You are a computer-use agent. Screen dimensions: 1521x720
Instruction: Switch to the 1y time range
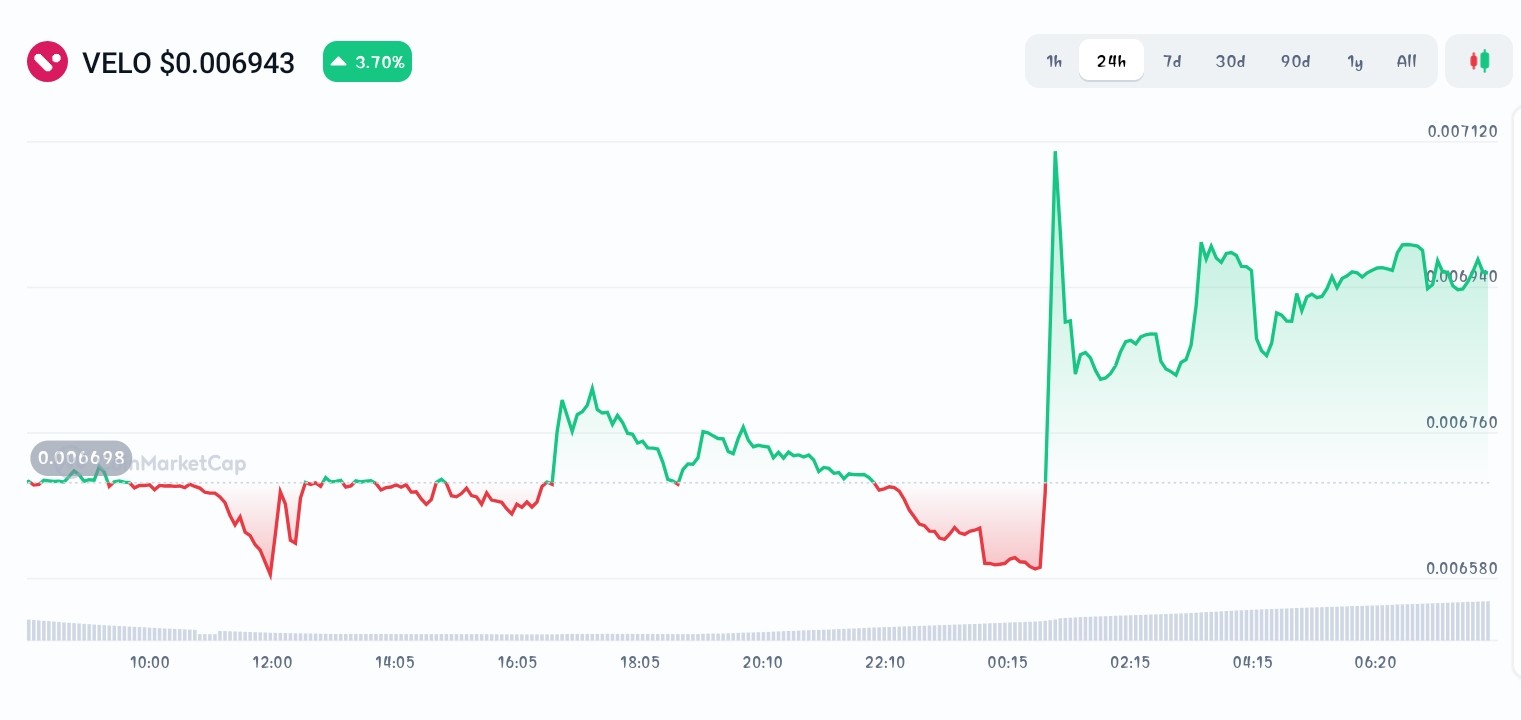(x=1355, y=61)
